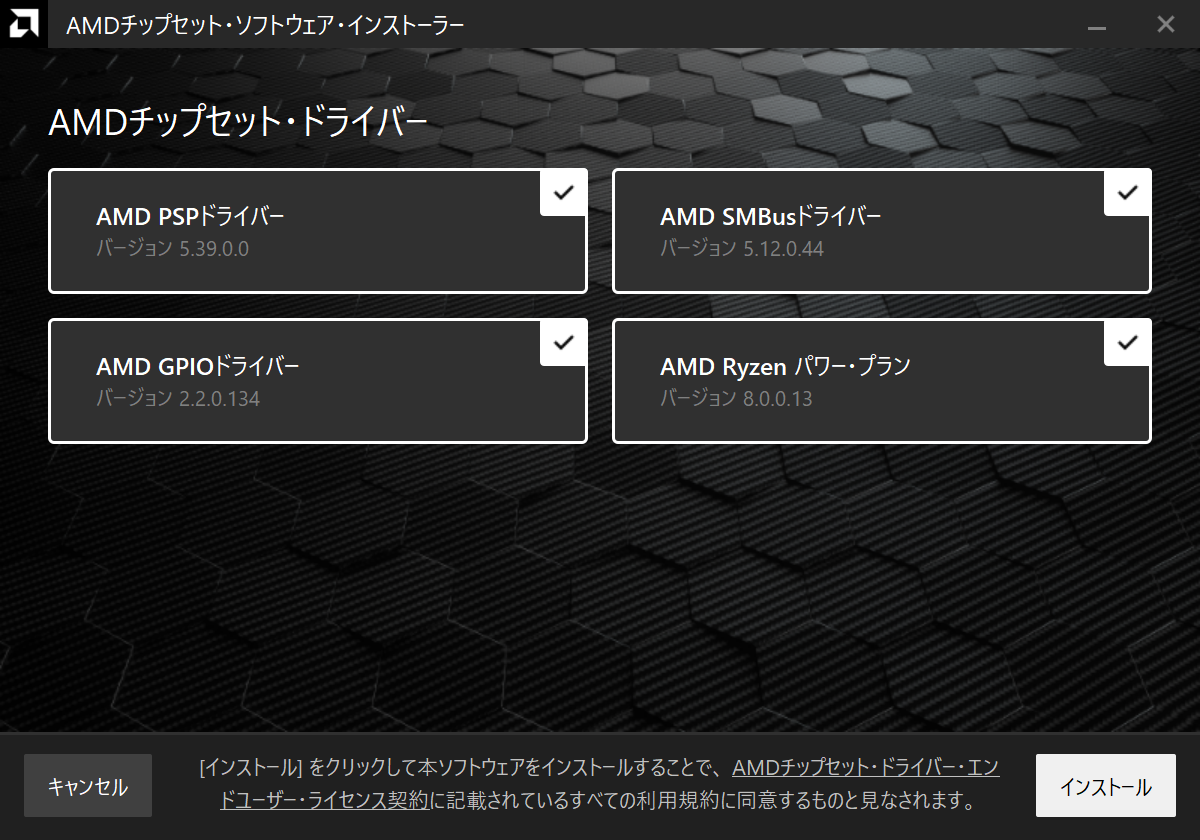Click GPIO version 2.2.0.134 text

tap(178, 399)
